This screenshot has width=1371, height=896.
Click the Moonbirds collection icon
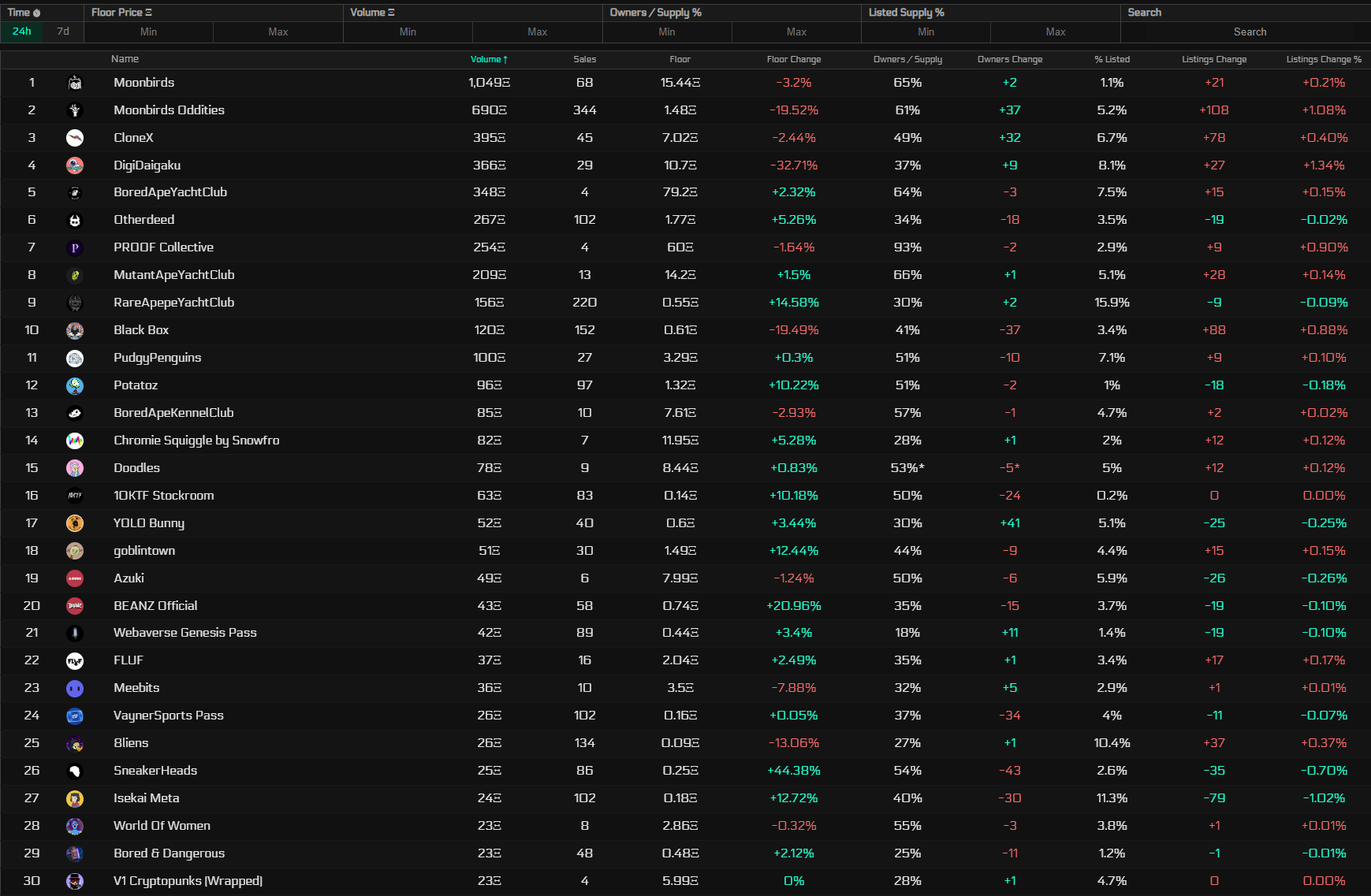click(x=75, y=83)
